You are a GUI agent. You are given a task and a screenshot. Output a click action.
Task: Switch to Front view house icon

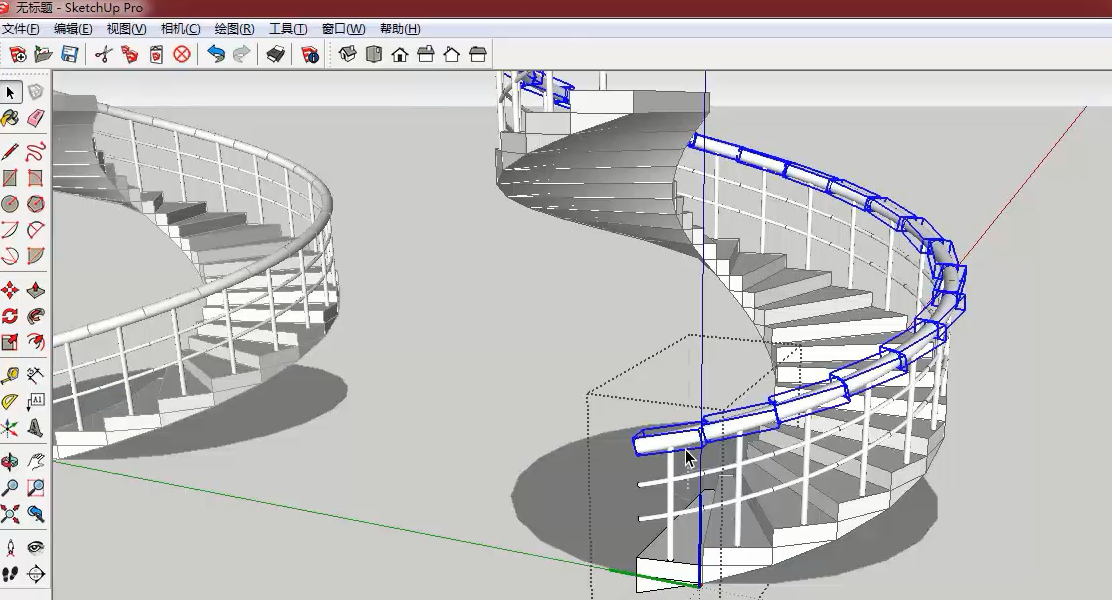click(400, 54)
